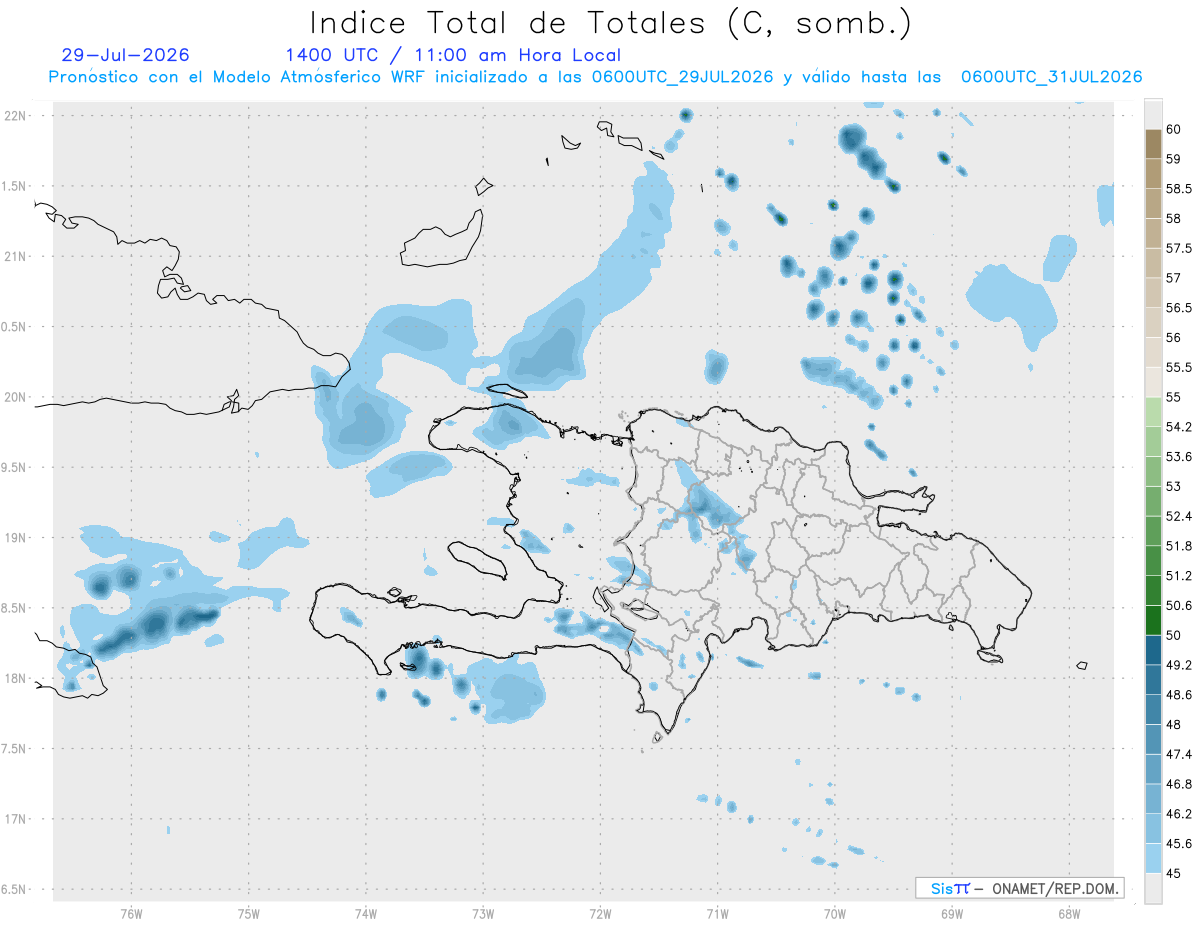Pick the brown swatch between 59 and 60

click(1153, 144)
